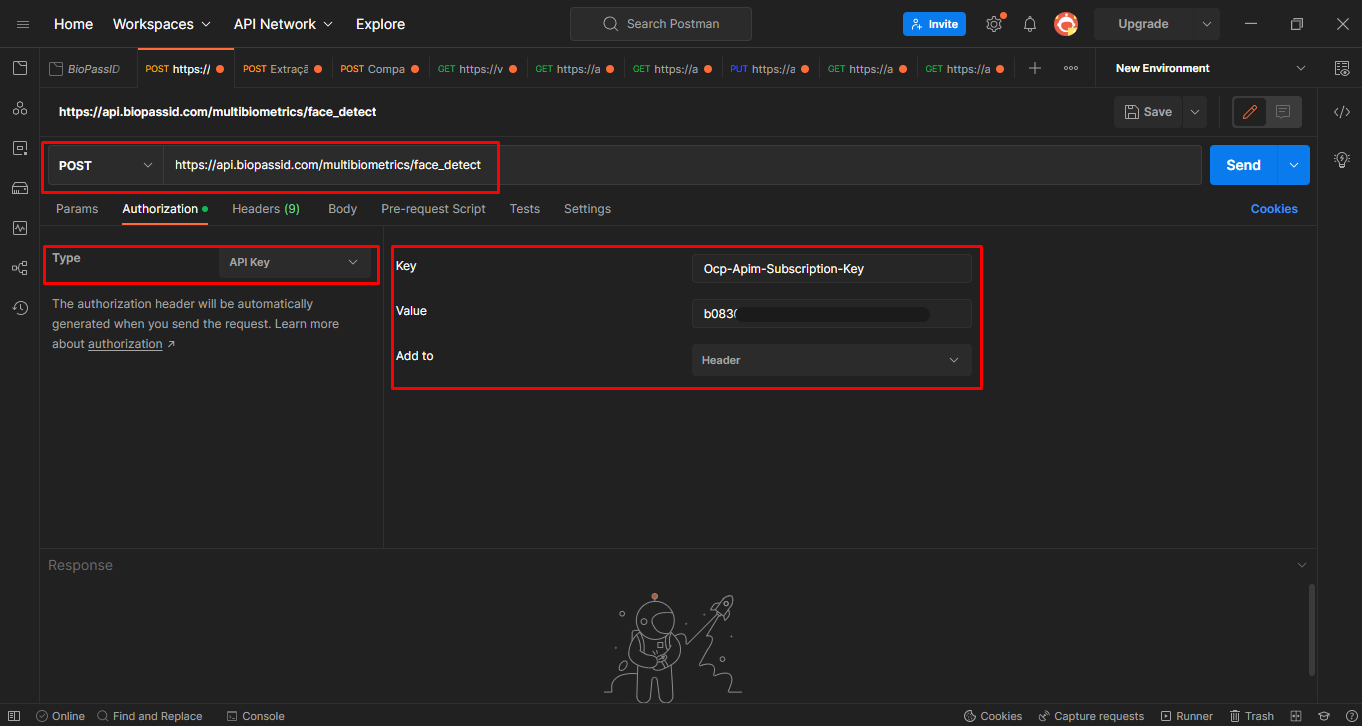1362x726 pixels.
Task: Open the hamburger main menu
Action: click(23, 24)
